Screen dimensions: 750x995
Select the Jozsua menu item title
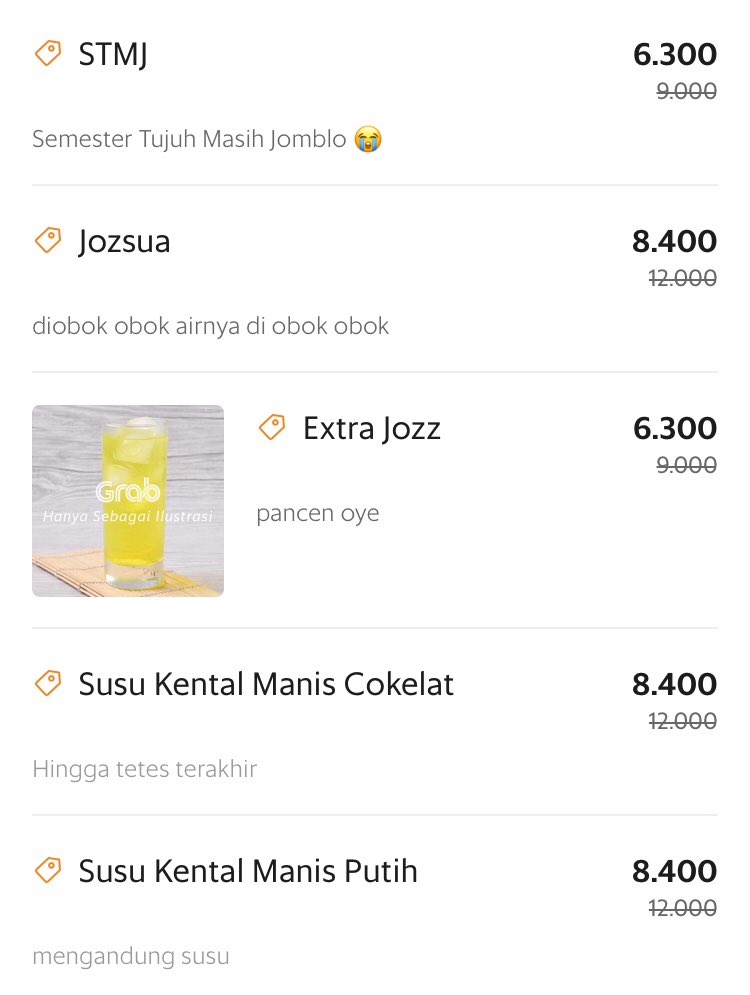pos(124,242)
